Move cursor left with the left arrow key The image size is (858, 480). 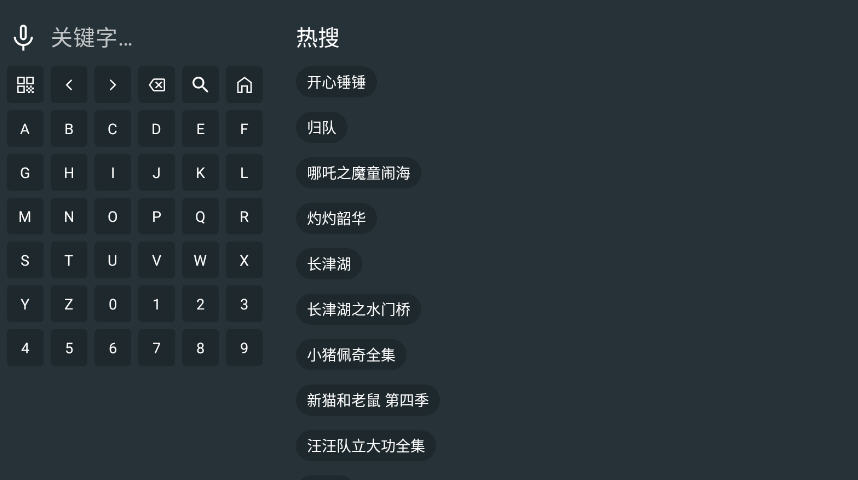(69, 85)
